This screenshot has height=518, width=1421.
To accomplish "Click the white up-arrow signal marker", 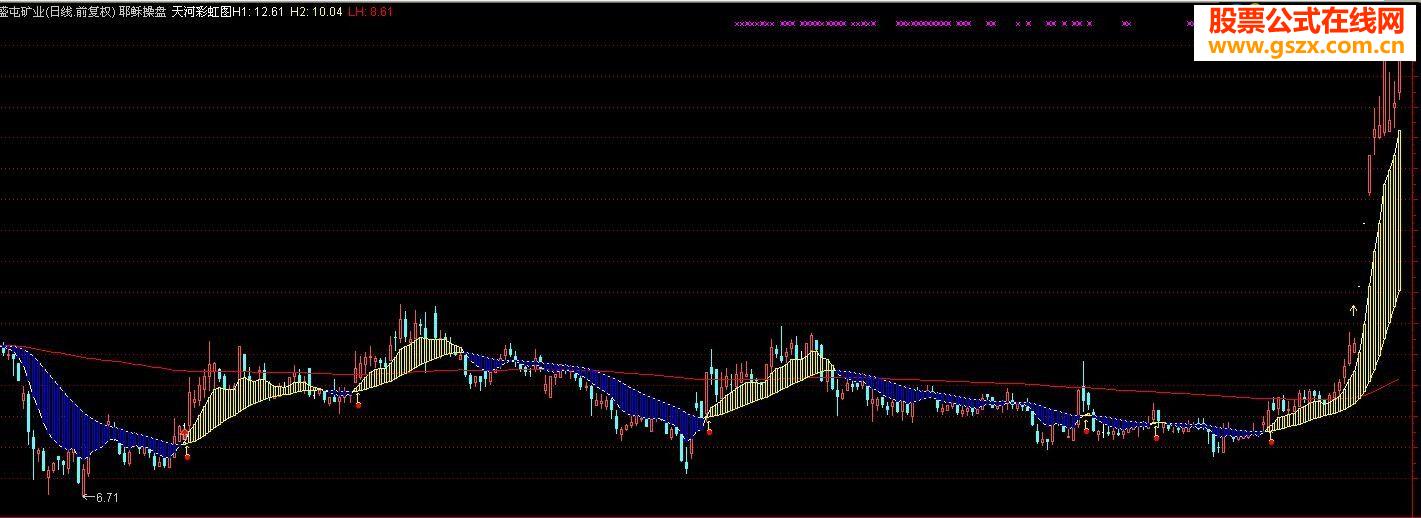I will [x=1355, y=311].
